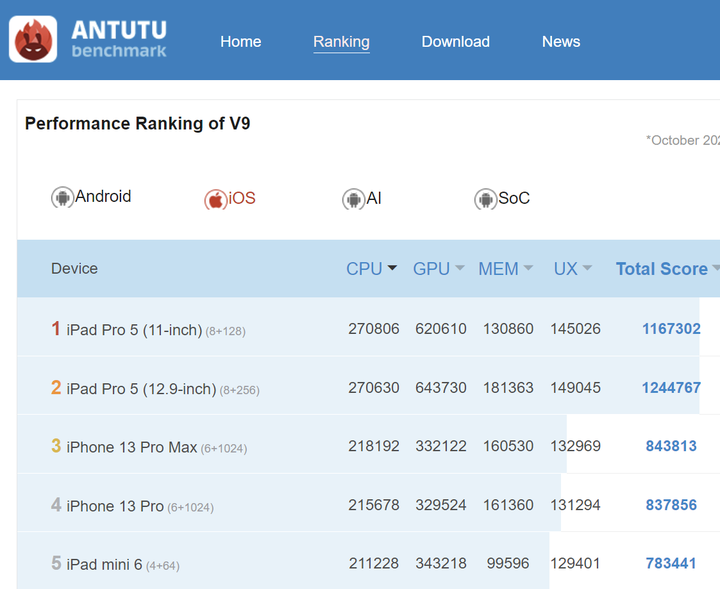Click the rank 4 iPhone 13 Pro name
The width and height of the screenshot is (720, 589).
(115, 506)
